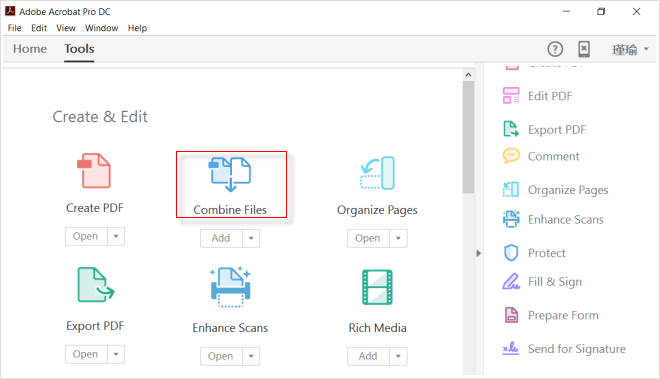Viewport: 660px width, 379px height.
Task: Click the Export PDF icon in right sidebar
Action: [x=511, y=129]
